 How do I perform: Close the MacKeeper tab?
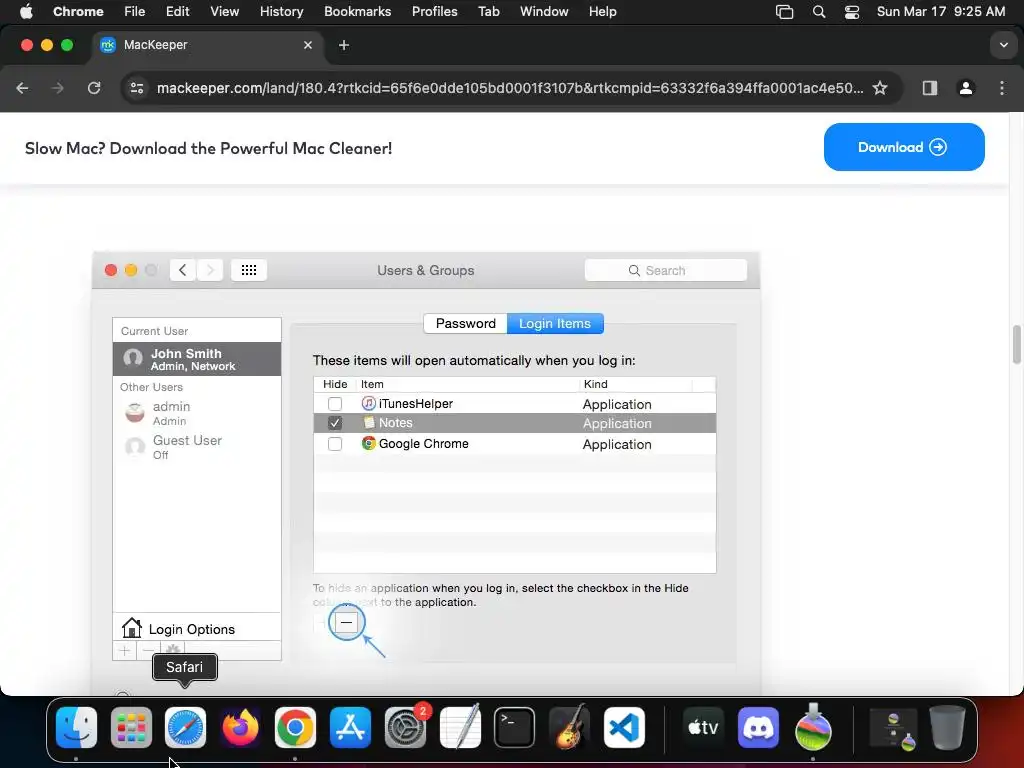308,45
